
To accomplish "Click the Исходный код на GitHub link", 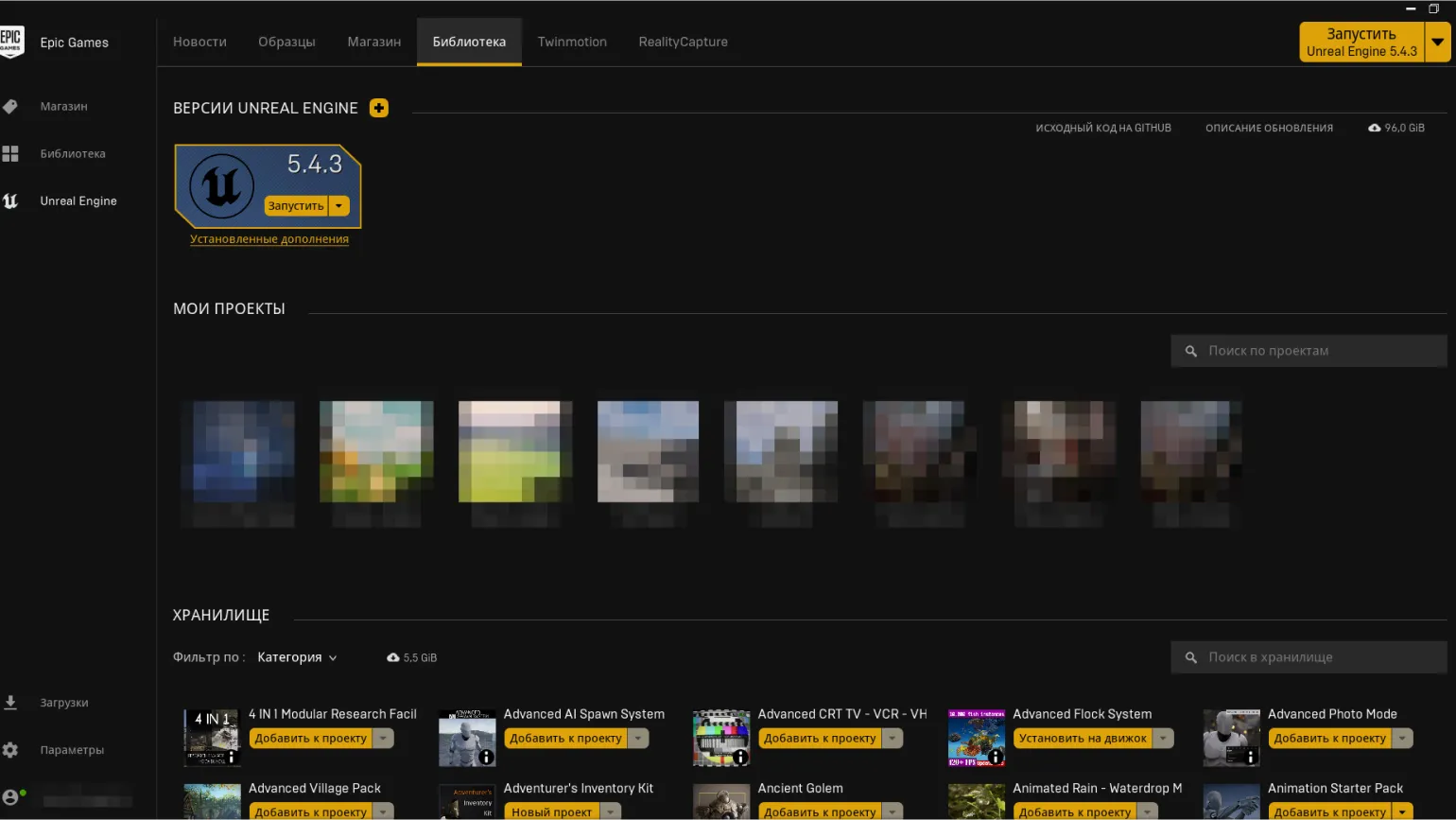I will pos(1102,128).
